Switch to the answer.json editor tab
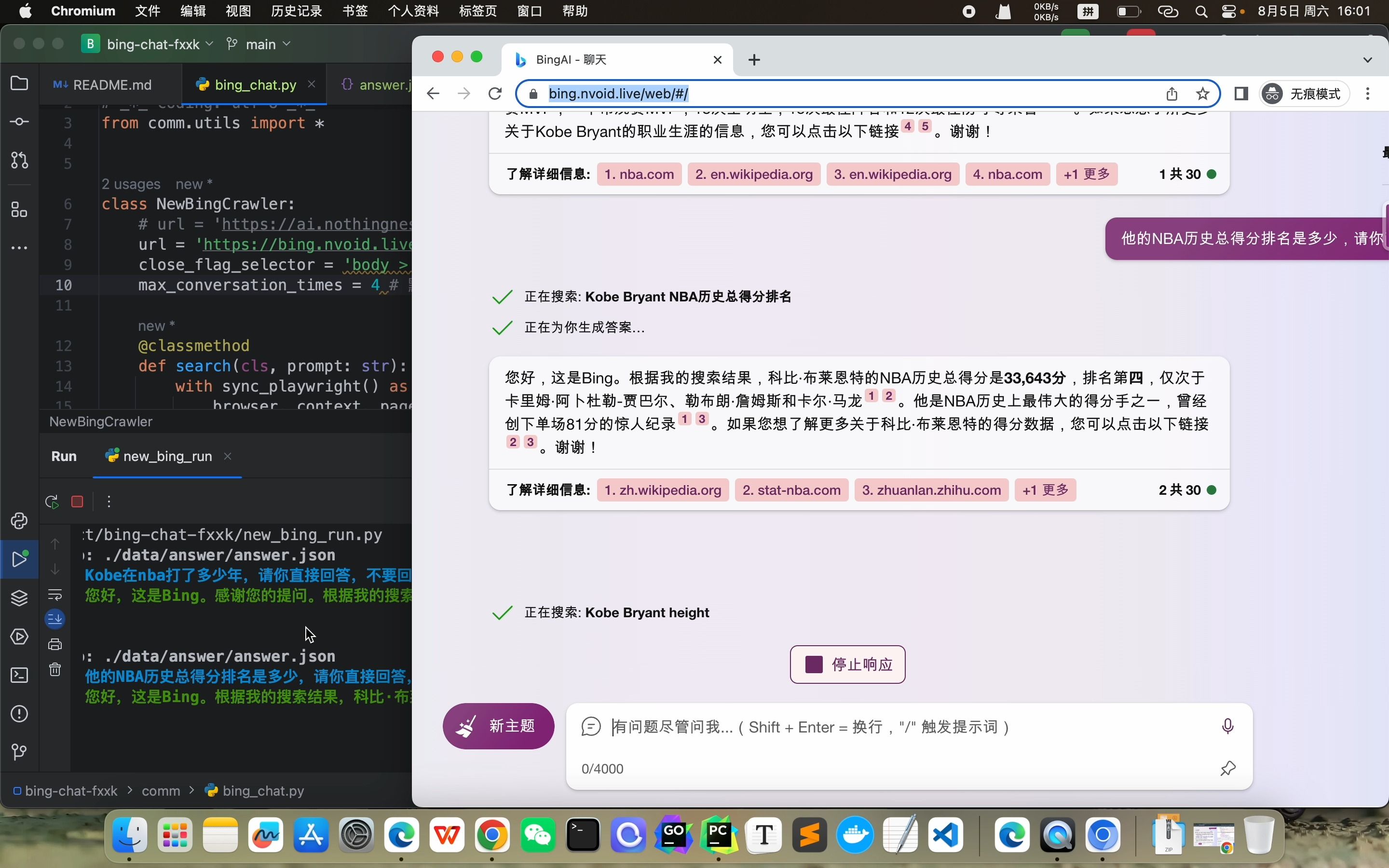 tap(377, 85)
